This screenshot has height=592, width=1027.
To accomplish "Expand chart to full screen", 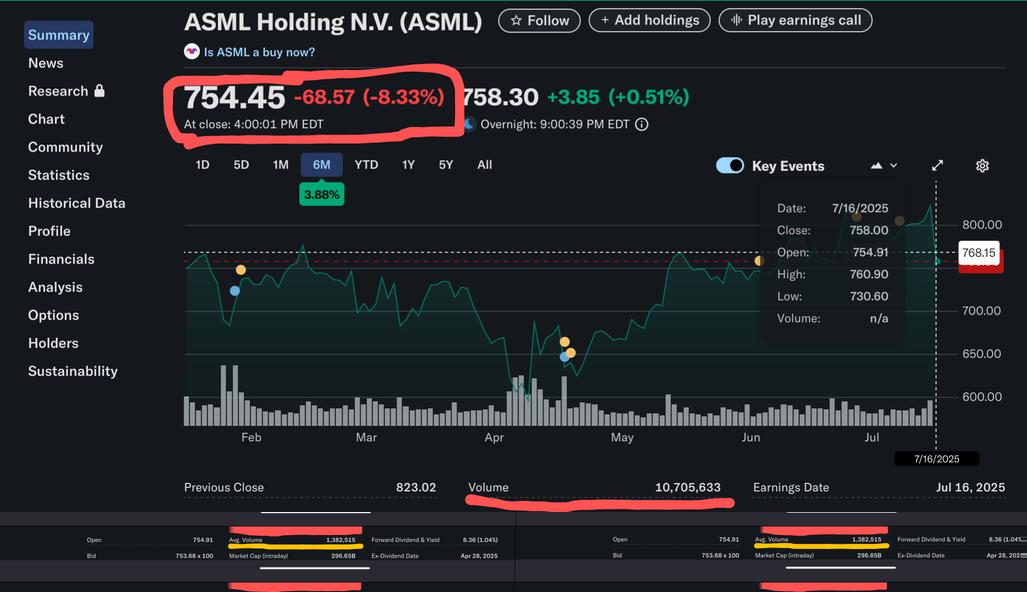I will [937, 166].
